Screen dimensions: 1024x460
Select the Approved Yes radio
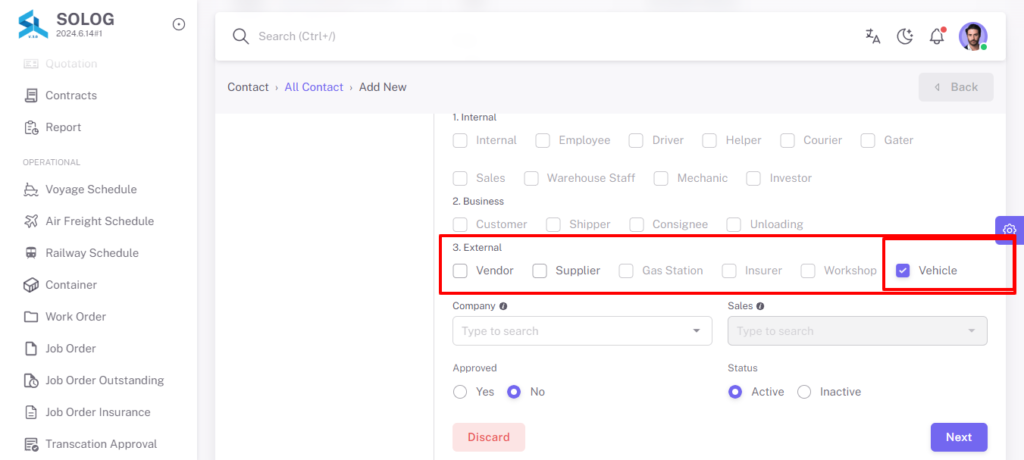click(460, 392)
